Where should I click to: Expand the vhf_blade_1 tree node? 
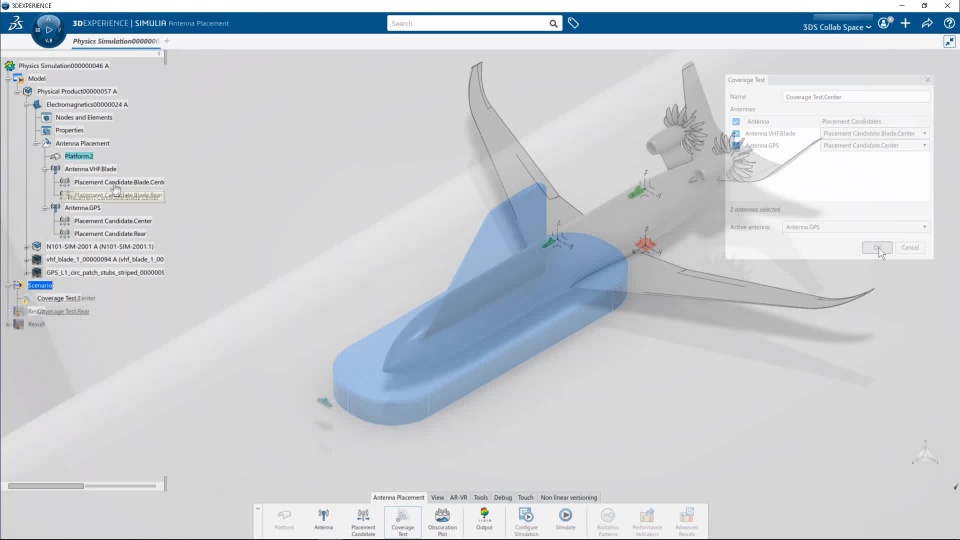[27, 260]
